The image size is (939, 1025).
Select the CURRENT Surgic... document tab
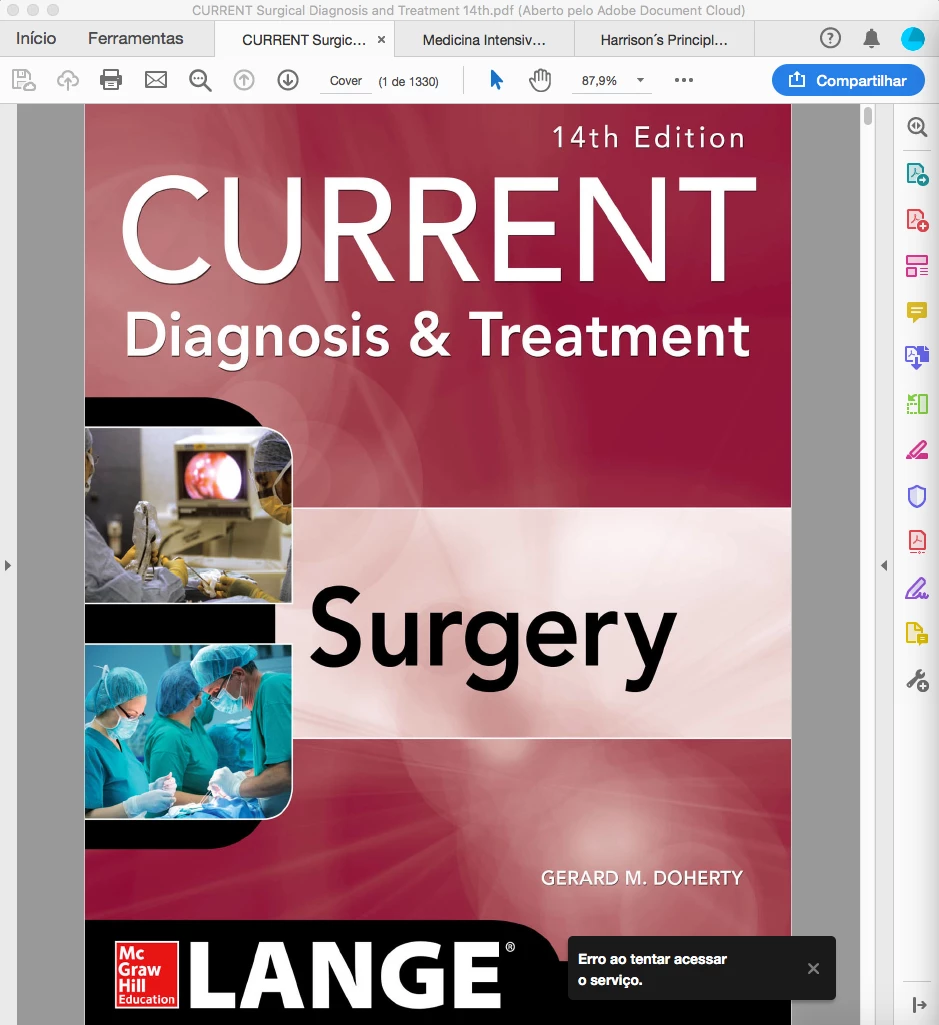[x=303, y=40]
